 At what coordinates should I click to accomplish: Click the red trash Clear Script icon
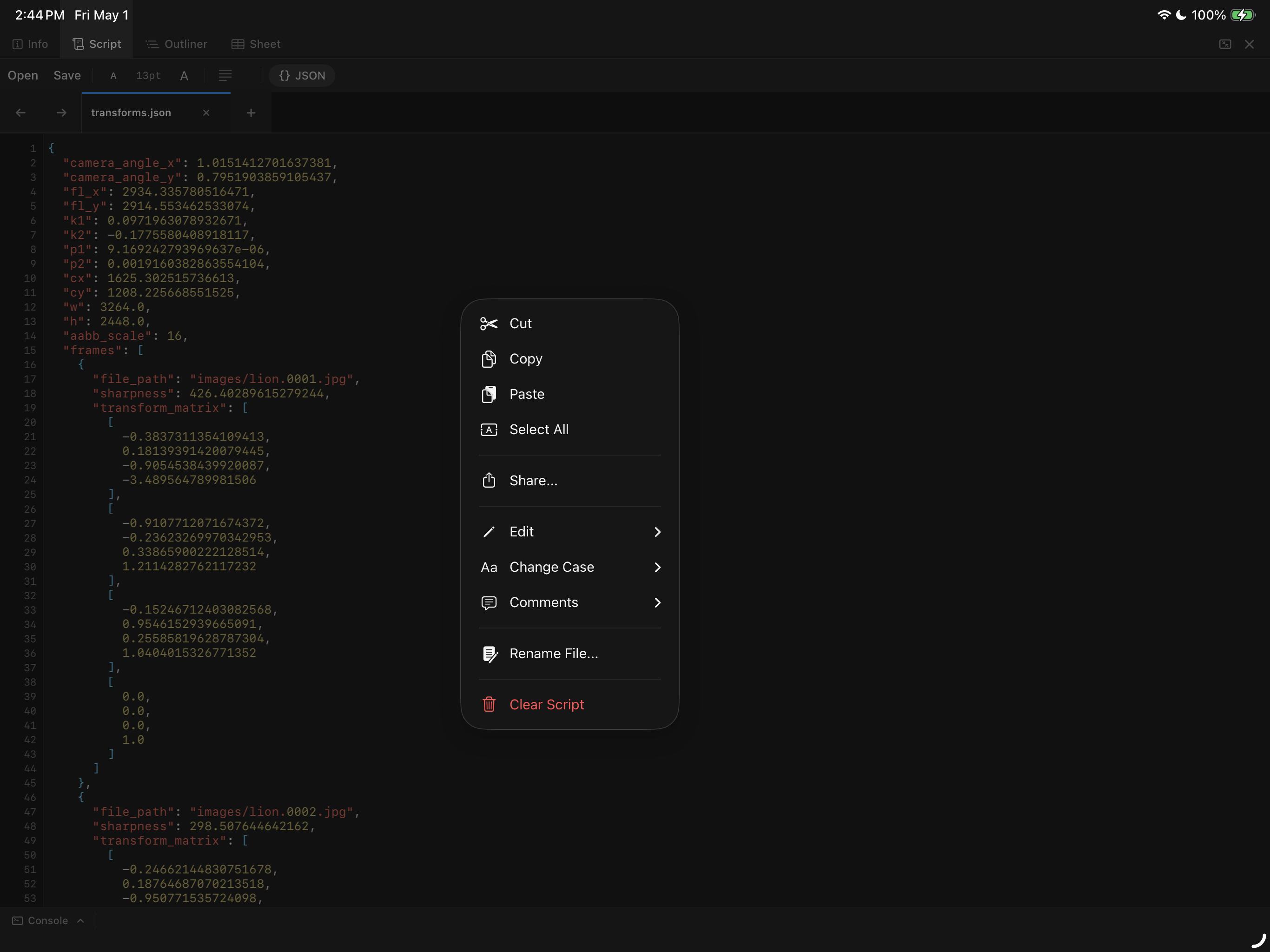(x=489, y=704)
